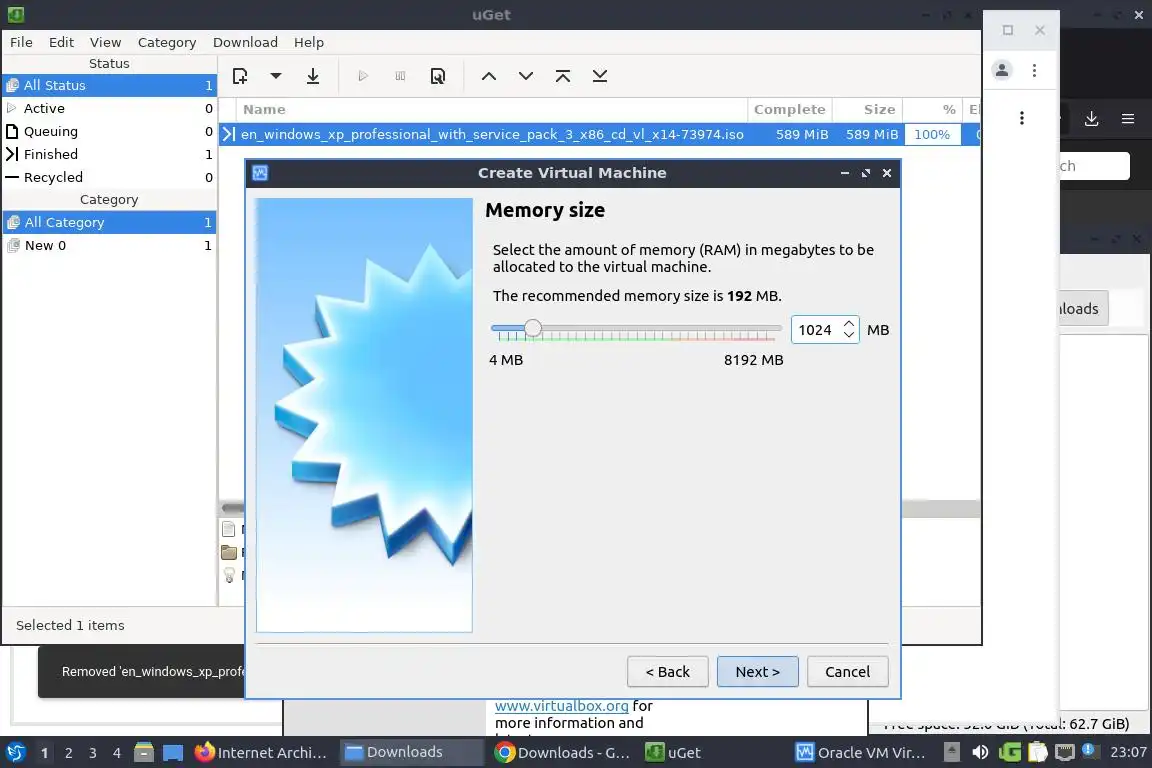
Task: Open the File menu in uGet
Action: (x=21, y=42)
